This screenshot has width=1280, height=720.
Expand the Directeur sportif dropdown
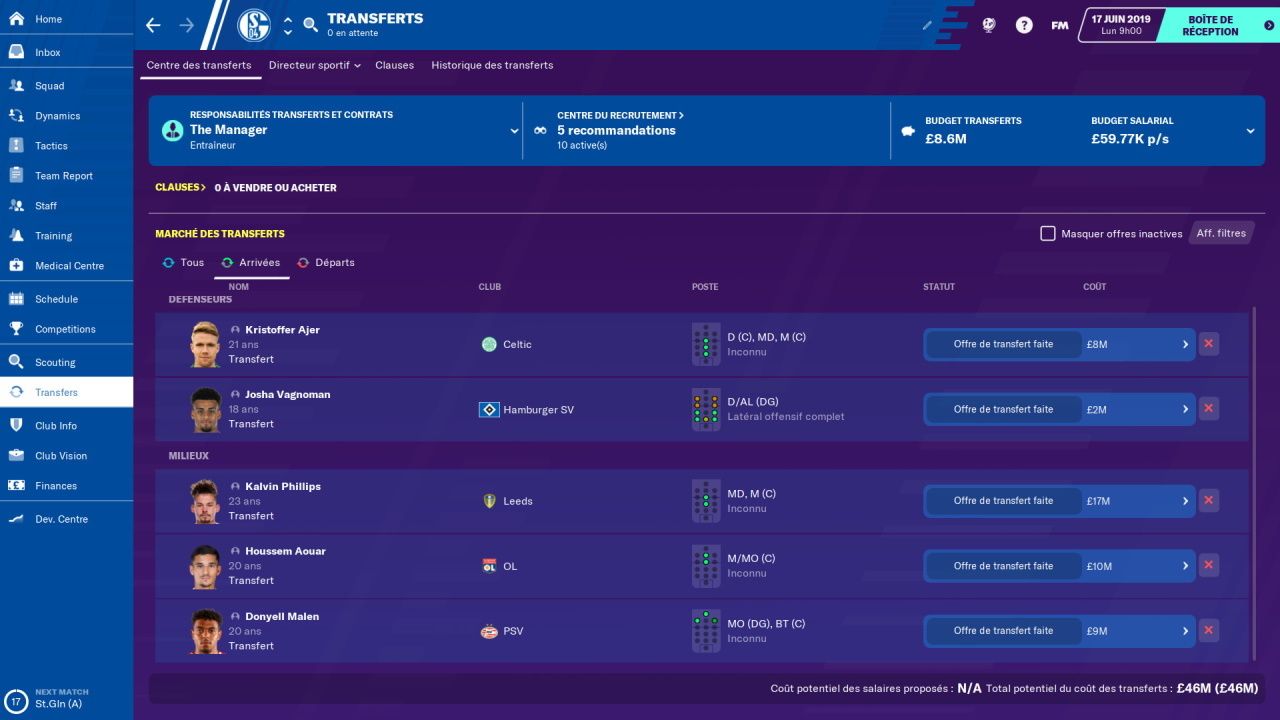coord(315,65)
